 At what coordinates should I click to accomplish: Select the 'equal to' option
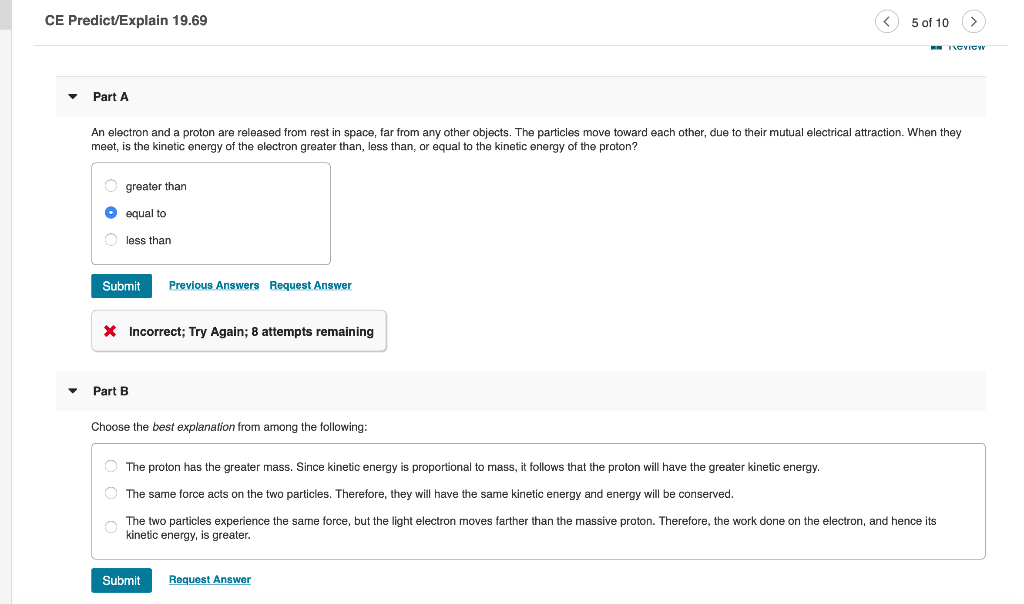pyautogui.click(x=111, y=213)
